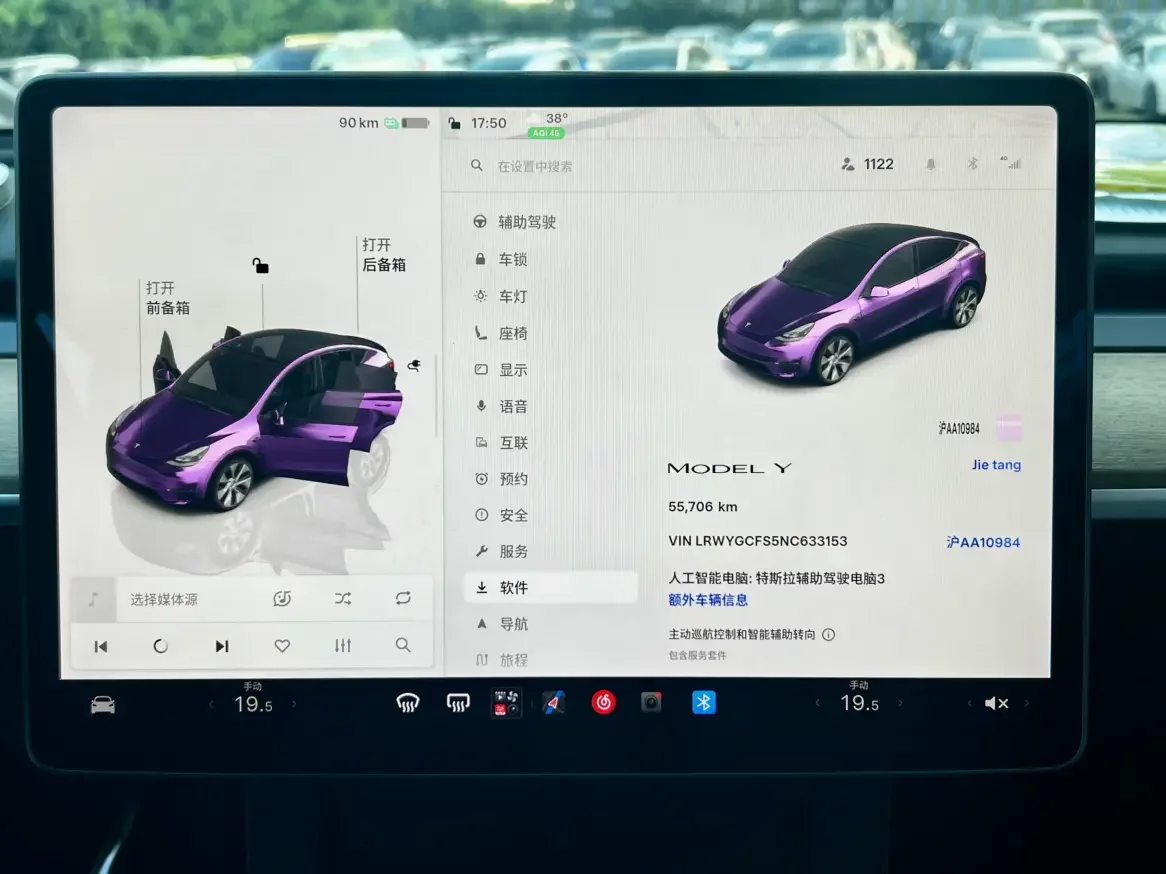Tap the VIN LRWYGCFS5NC633153 text

click(x=757, y=542)
